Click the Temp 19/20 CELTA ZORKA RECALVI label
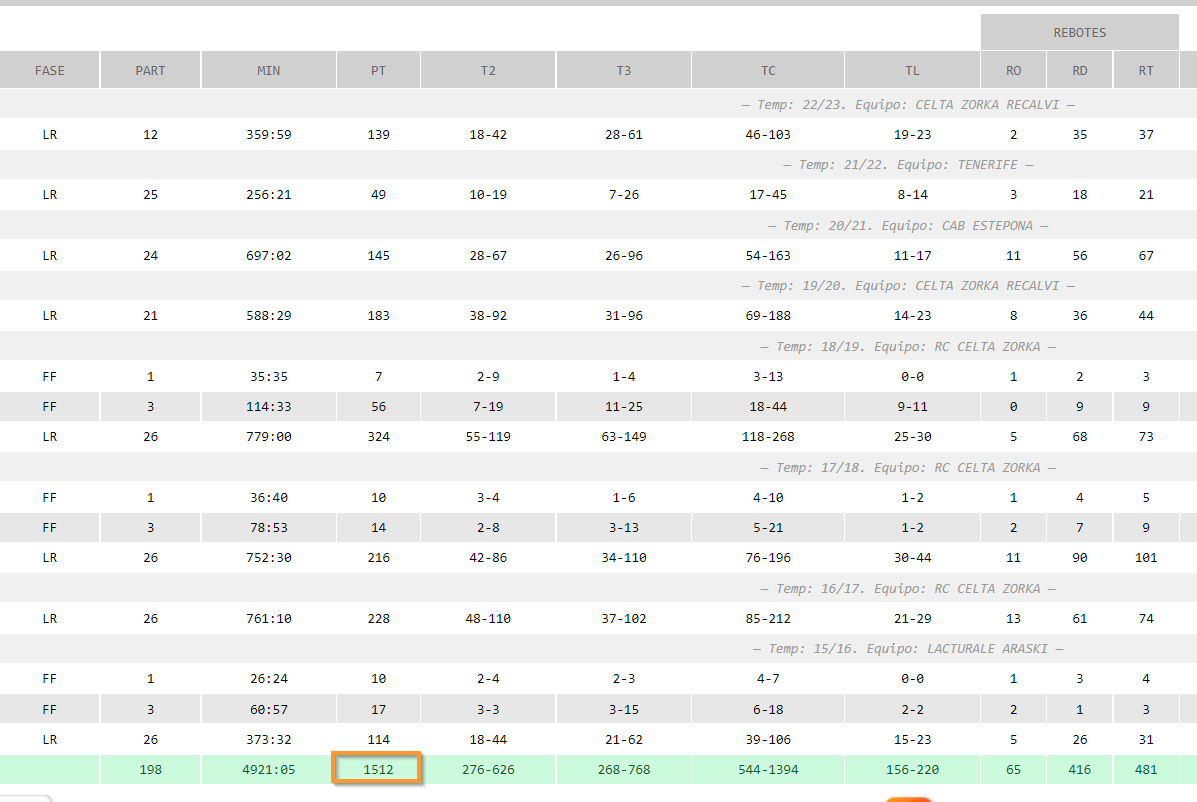The image size is (1197, 802). (x=908, y=285)
